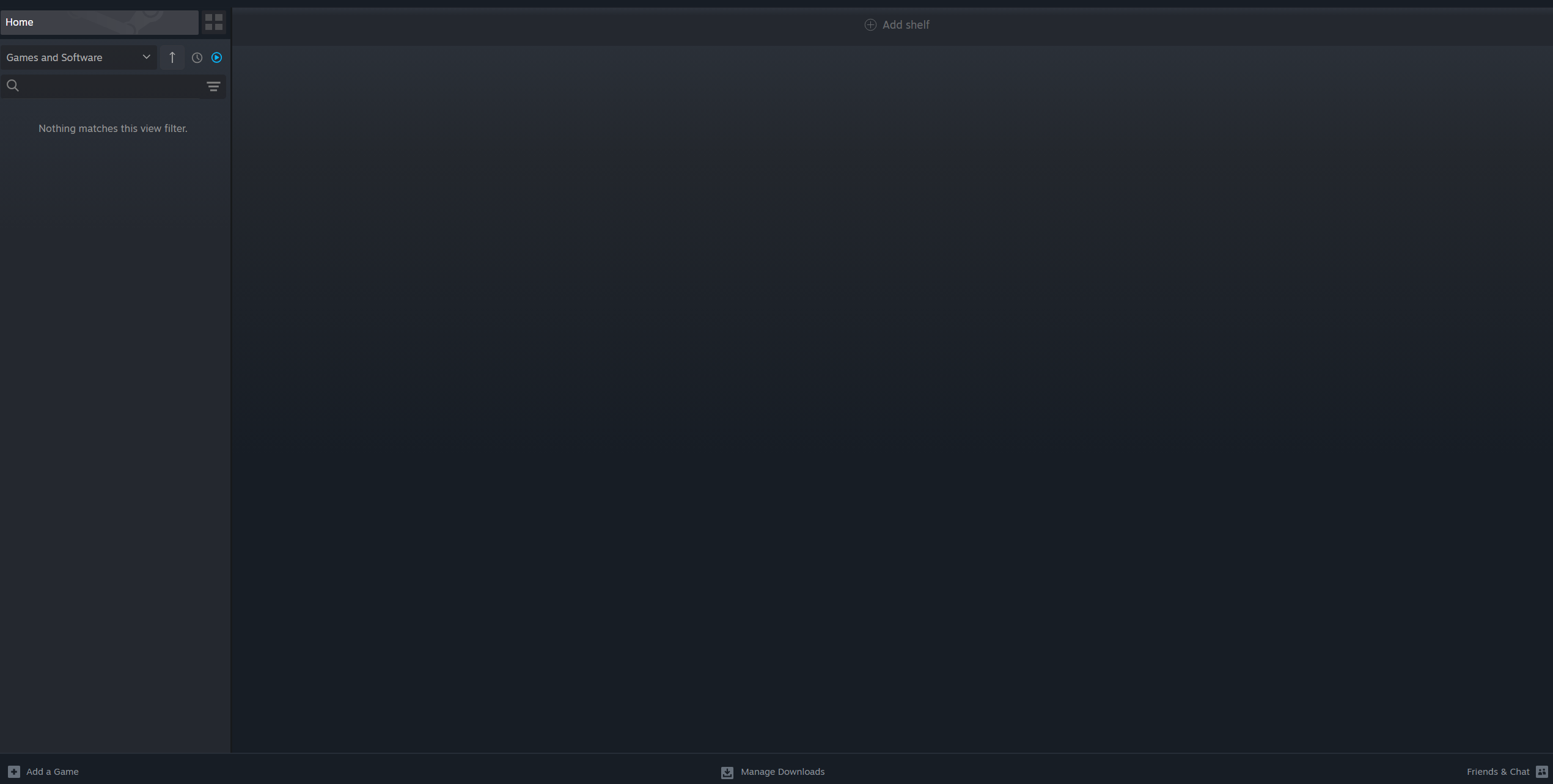
Task: Switch to collections grid view icon
Action: tap(214, 23)
